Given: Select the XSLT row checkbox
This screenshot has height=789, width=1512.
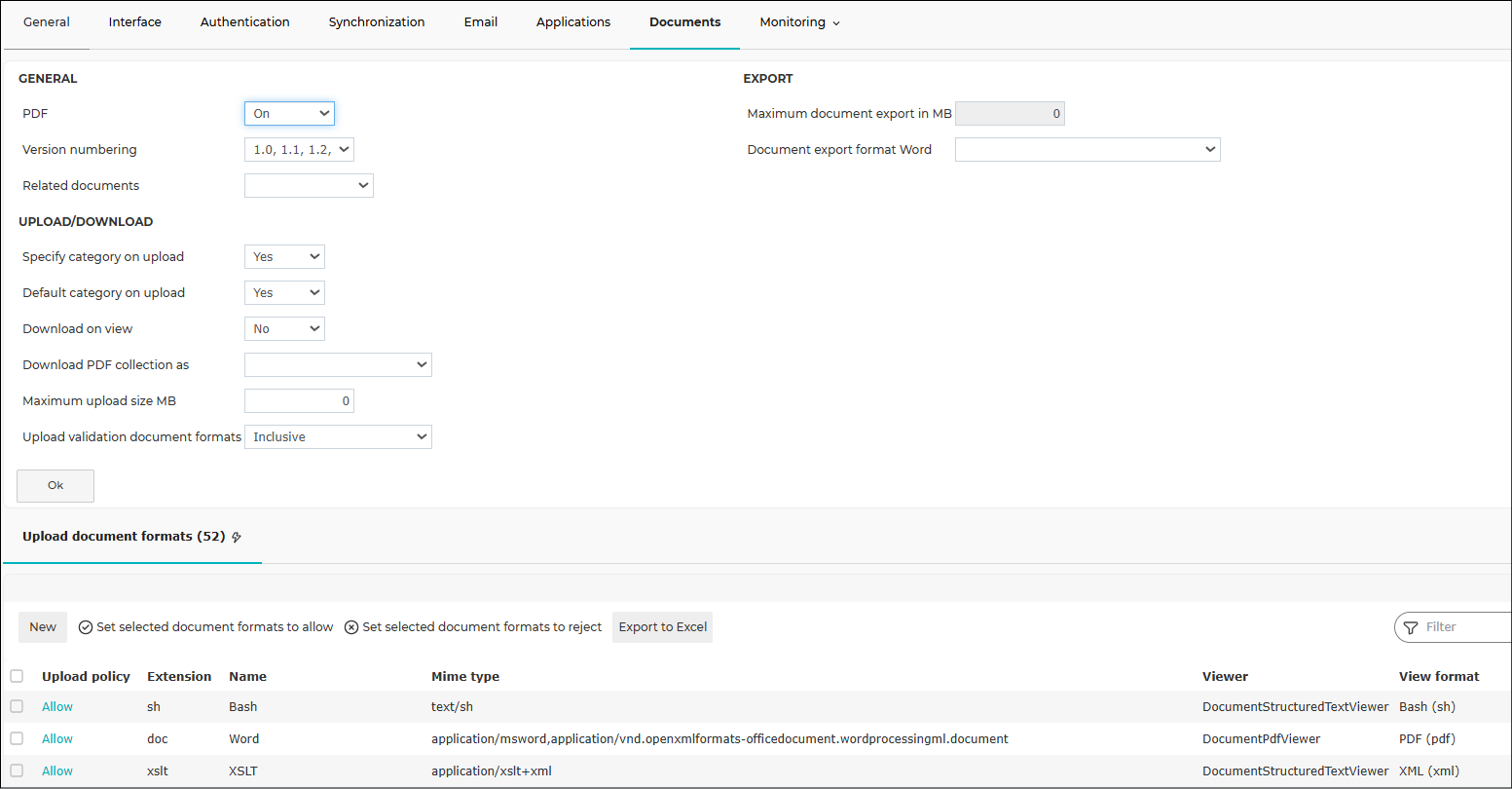Looking at the screenshot, I should [x=17, y=770].
